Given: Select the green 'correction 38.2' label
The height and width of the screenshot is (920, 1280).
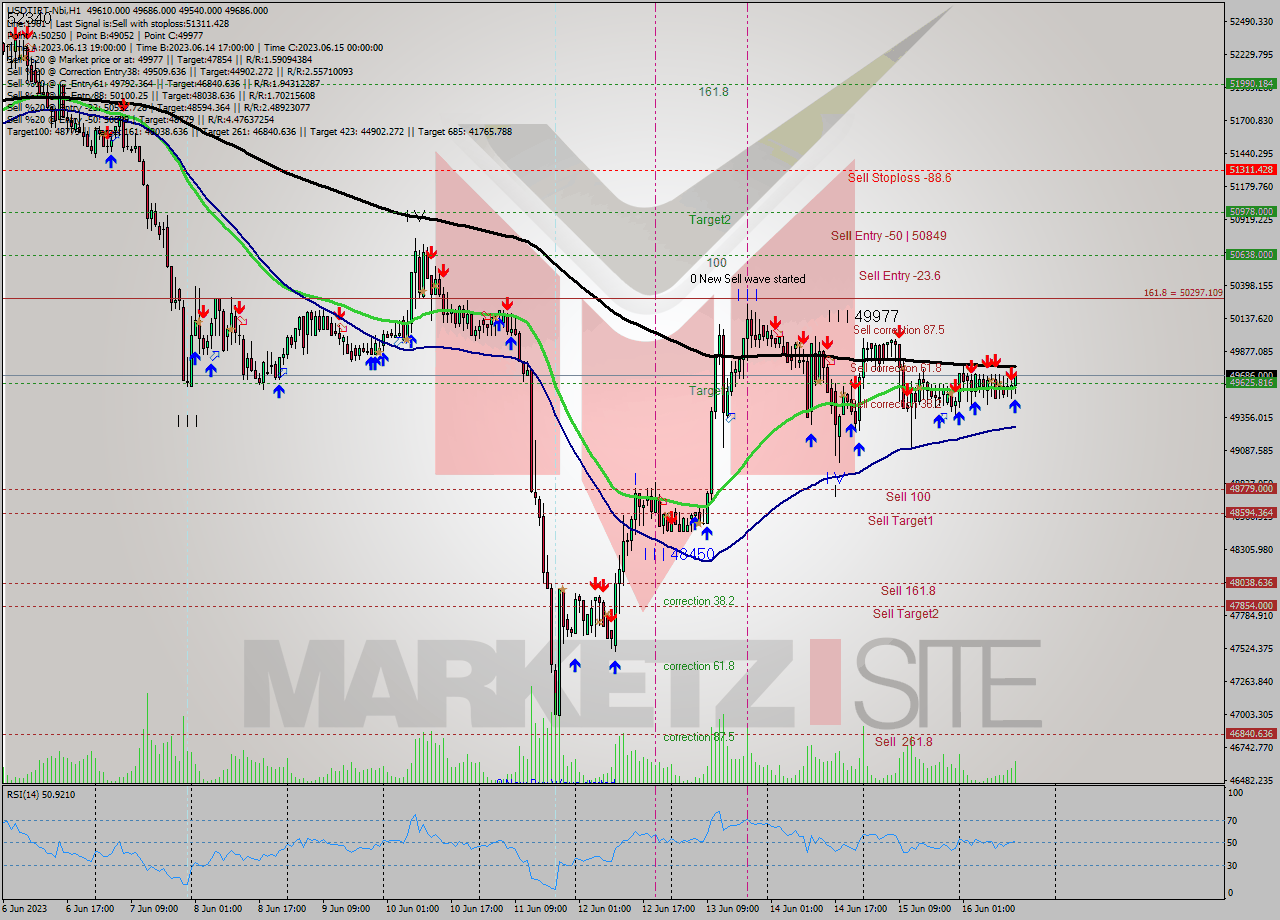Looking at the screenshot, I should (699, 601).
